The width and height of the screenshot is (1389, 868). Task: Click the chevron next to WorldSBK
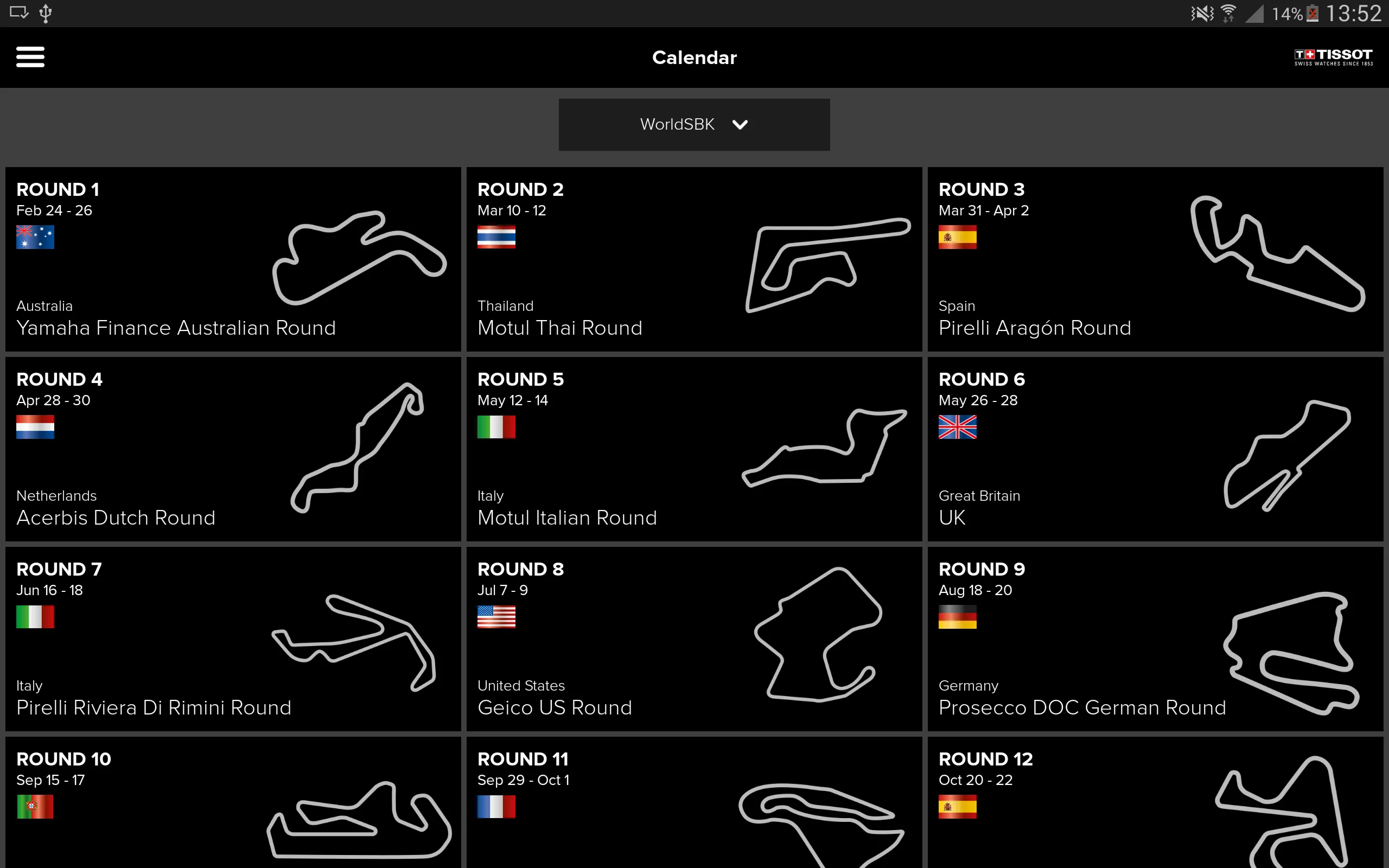click(x=740, y=125)
